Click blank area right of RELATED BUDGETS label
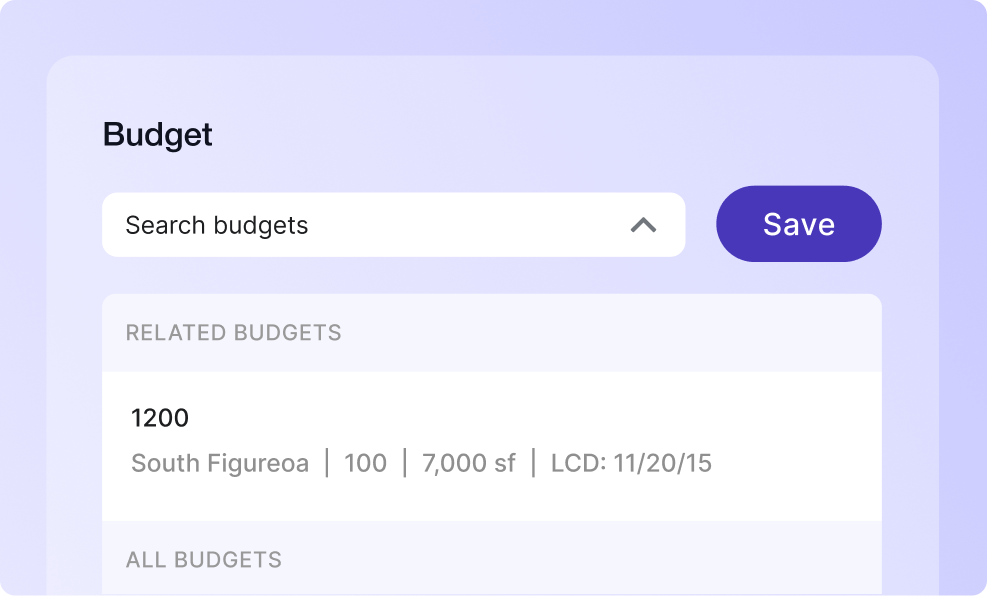987x596 pixels. (x=610, y=333)
